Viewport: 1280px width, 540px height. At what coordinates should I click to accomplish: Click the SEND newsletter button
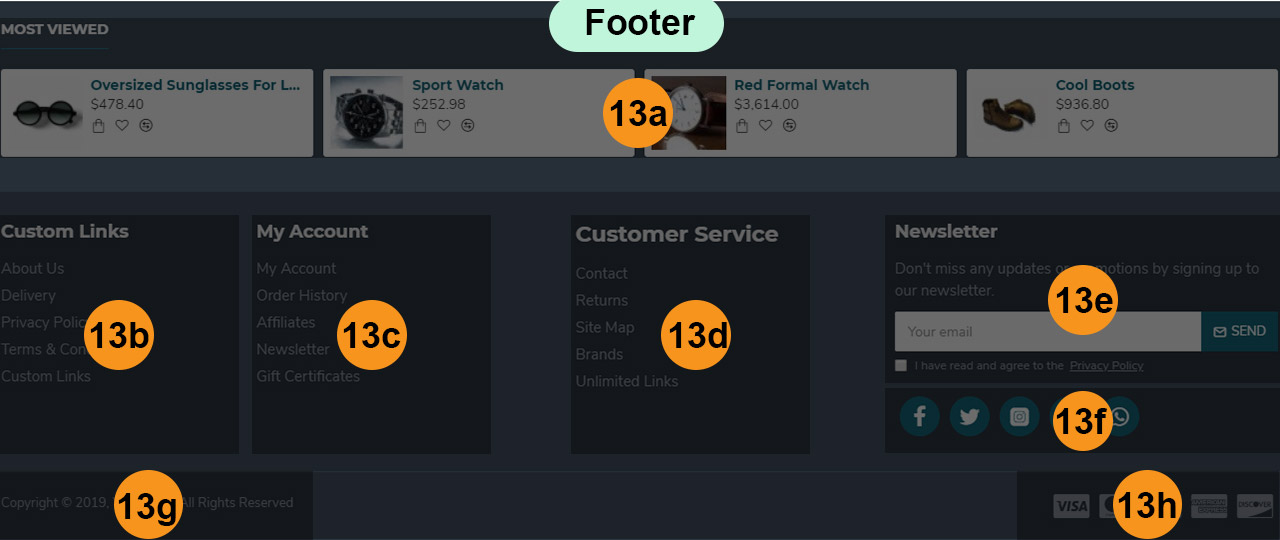coord(1239,331)
